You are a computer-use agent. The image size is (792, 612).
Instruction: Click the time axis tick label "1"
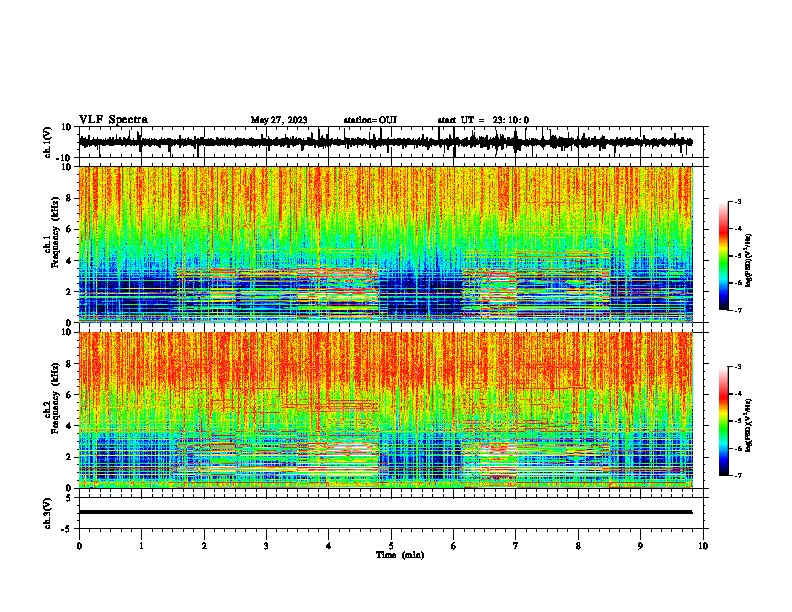[x=141, y=546]
